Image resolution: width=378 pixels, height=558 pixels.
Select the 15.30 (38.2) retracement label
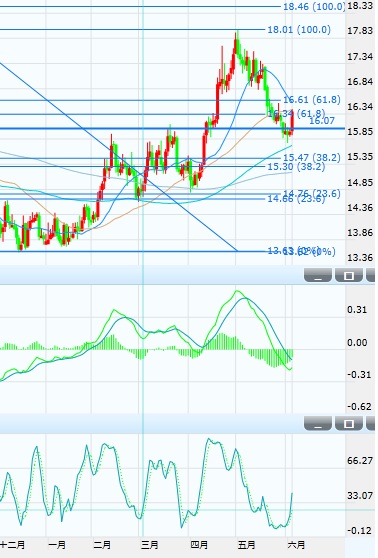(296, 167)
